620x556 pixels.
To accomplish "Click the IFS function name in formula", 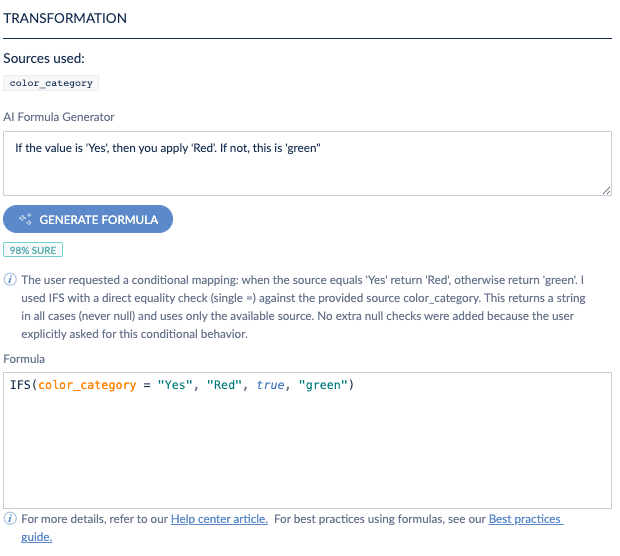I will coord(19,386).
